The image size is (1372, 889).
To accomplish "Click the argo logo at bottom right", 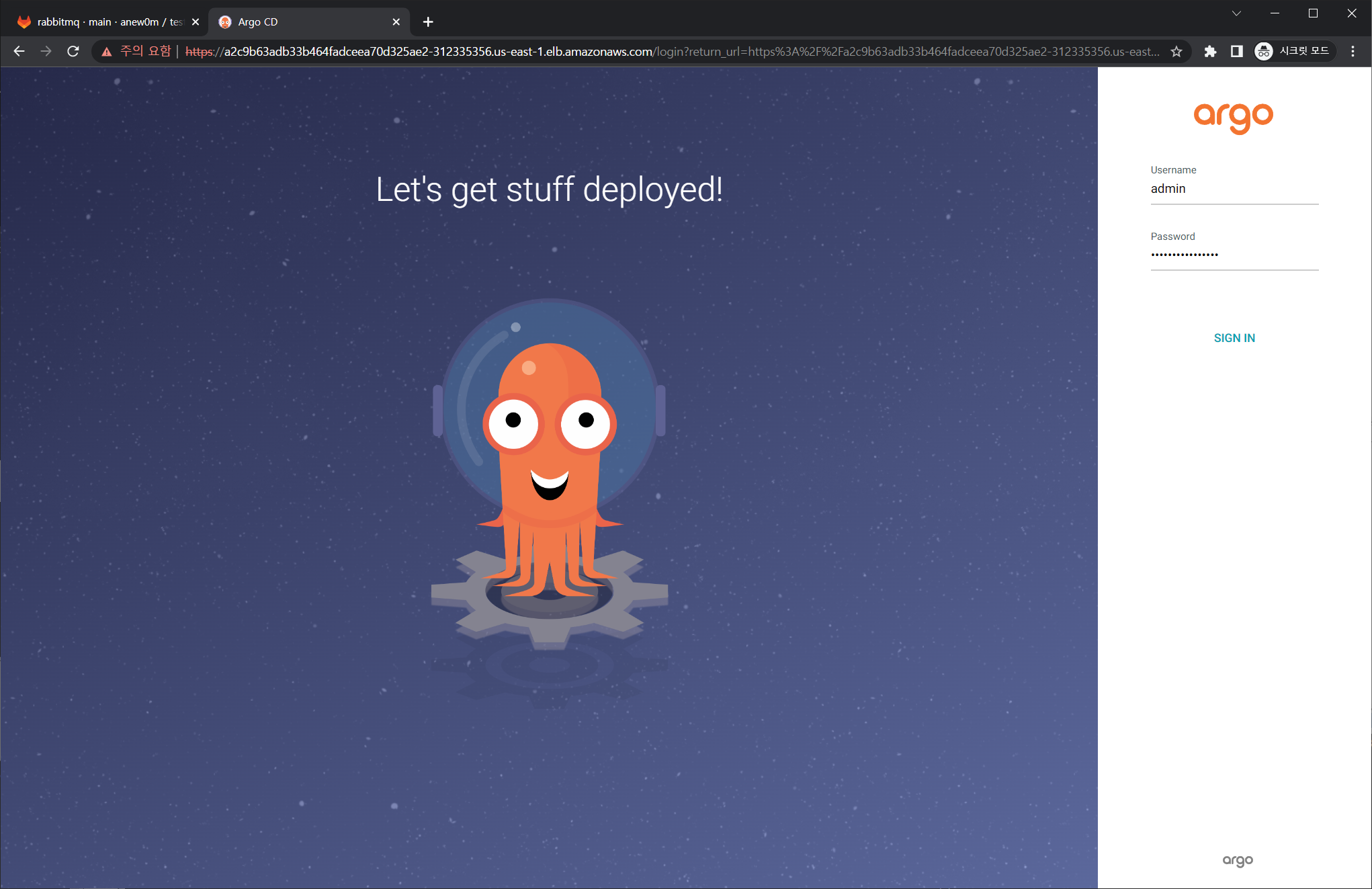I will click(x=1238, y=861).
